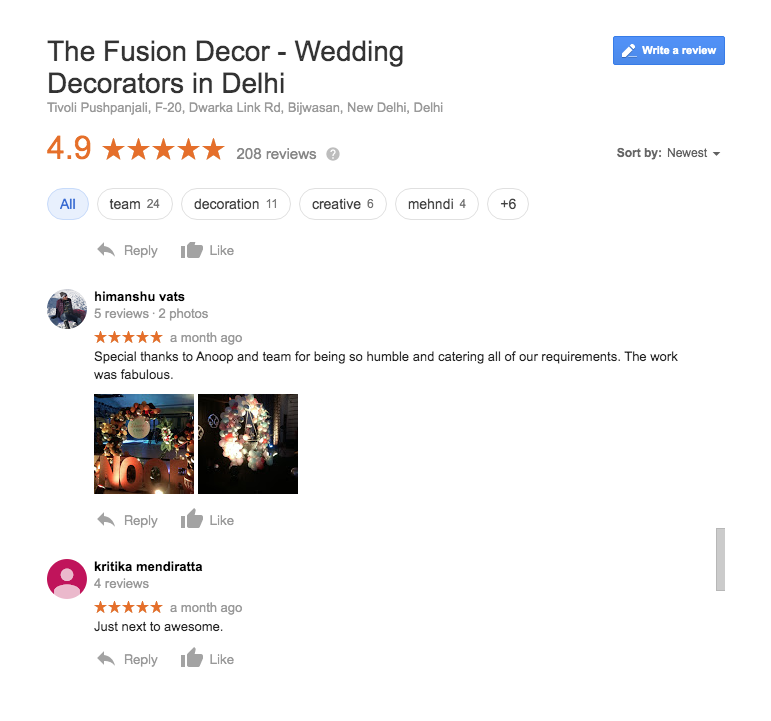Image resolution: width=771 pixels, height=721 pixels.
Task: Click the help question mark icon
Action: tap(333, 154)
